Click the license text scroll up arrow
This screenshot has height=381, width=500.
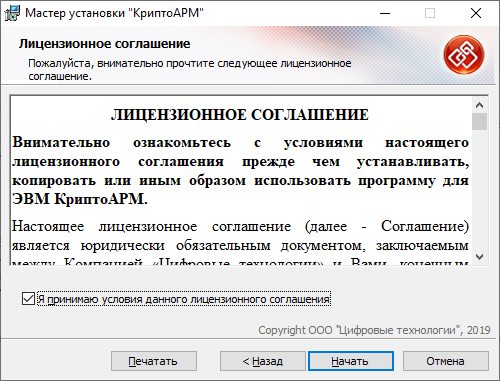tap(479, 105)
